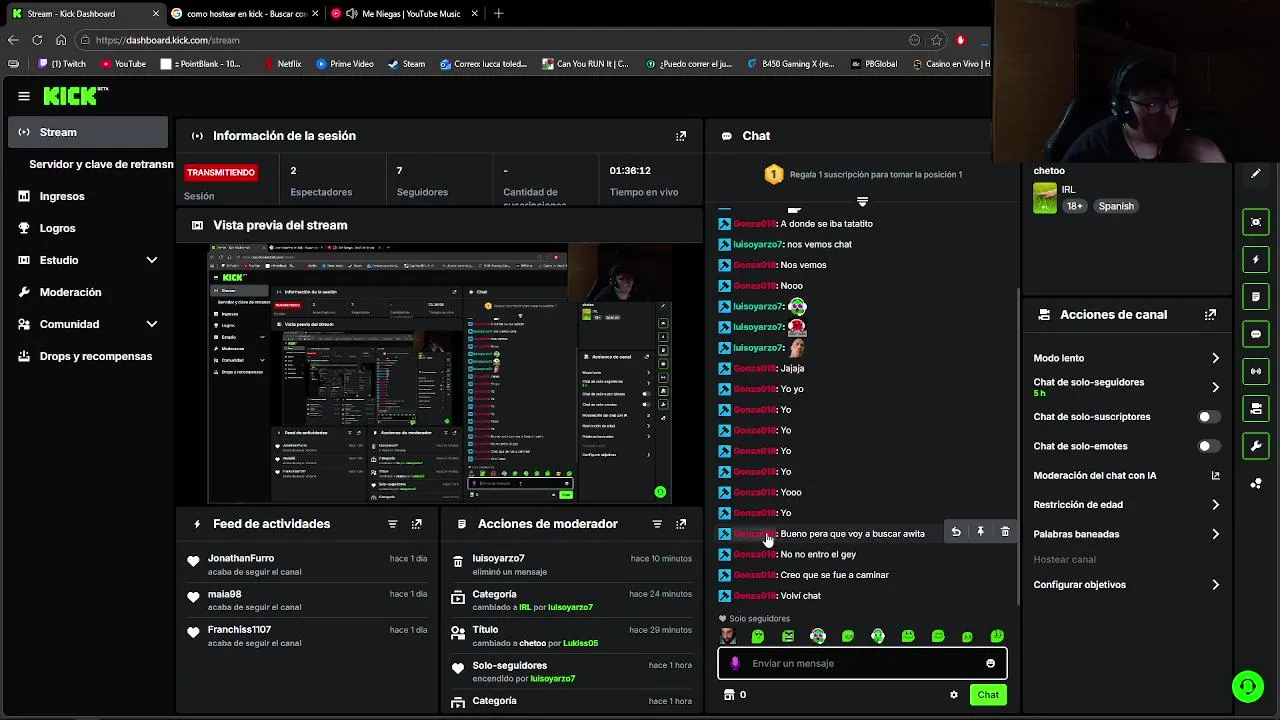The image size is (1280, 720).
Task: Reload the page with browser refresh button
Action: pyautogui.click(x=37, y=40)
